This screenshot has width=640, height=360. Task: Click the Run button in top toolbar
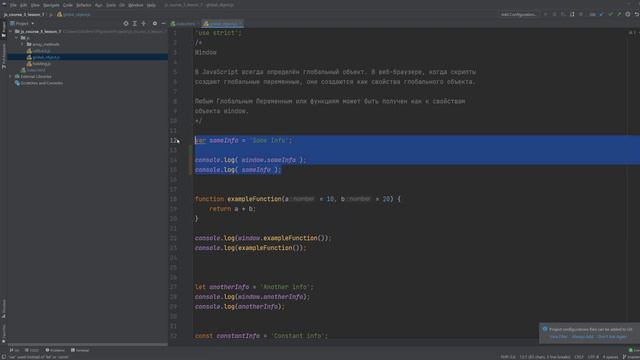click(546, 14)
